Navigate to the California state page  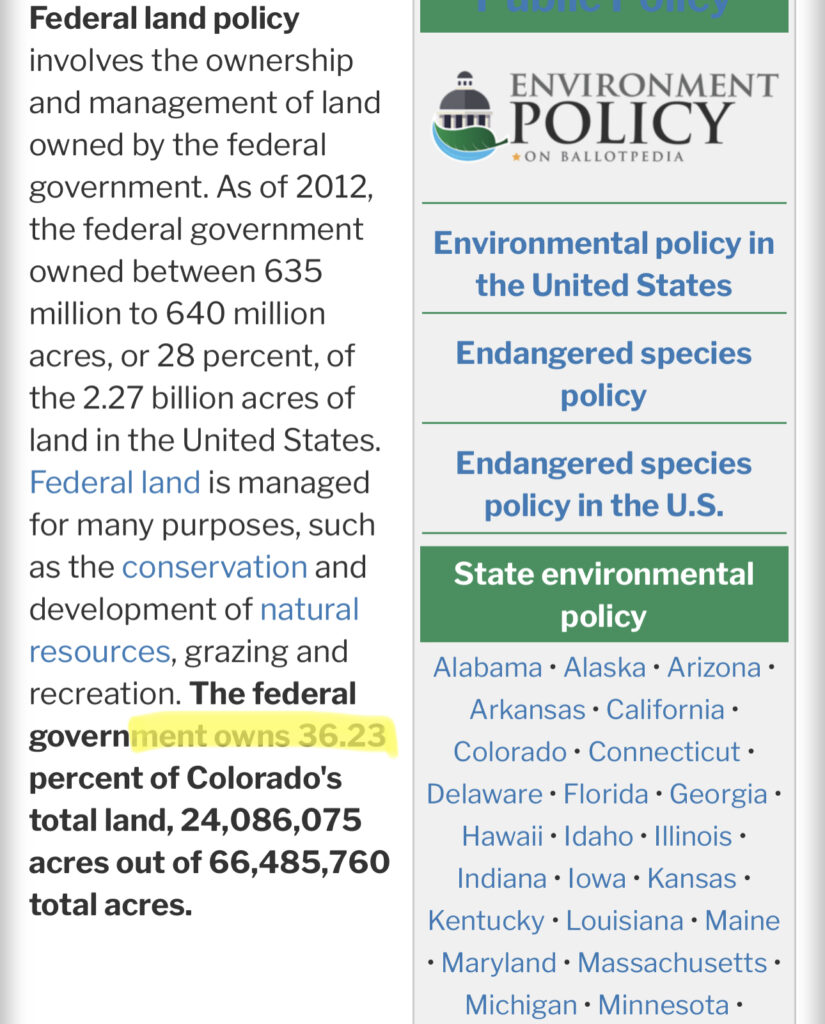[665, 709]
